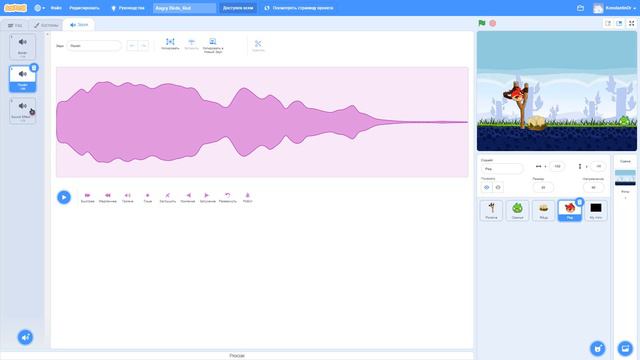The width and height of the screenshot is (640, 360).
Task: Switch to the Код tab
Action: click(15, 25)
